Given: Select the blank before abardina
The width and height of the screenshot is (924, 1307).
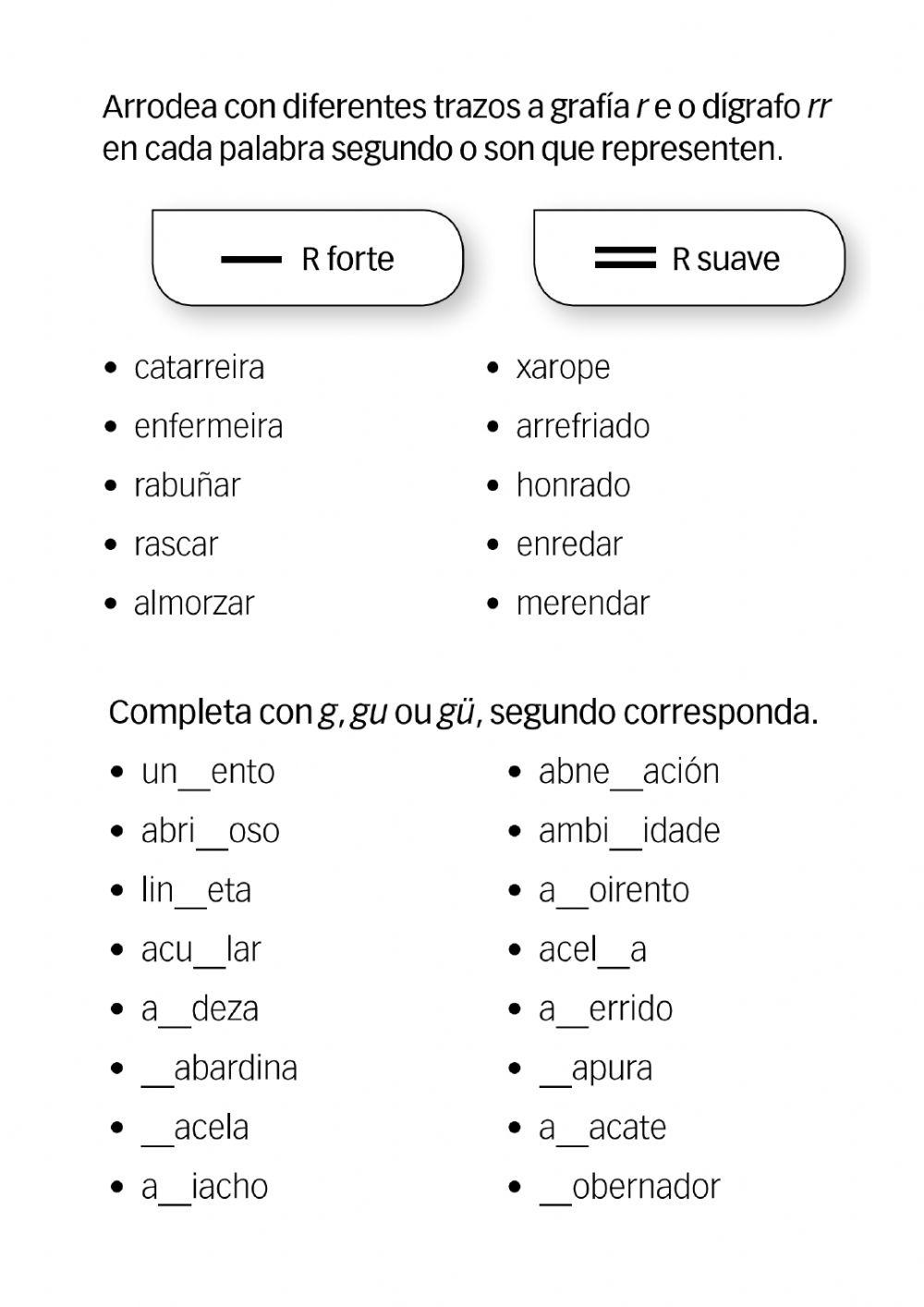Looking at the screenshot, I should pos(157,1071).
